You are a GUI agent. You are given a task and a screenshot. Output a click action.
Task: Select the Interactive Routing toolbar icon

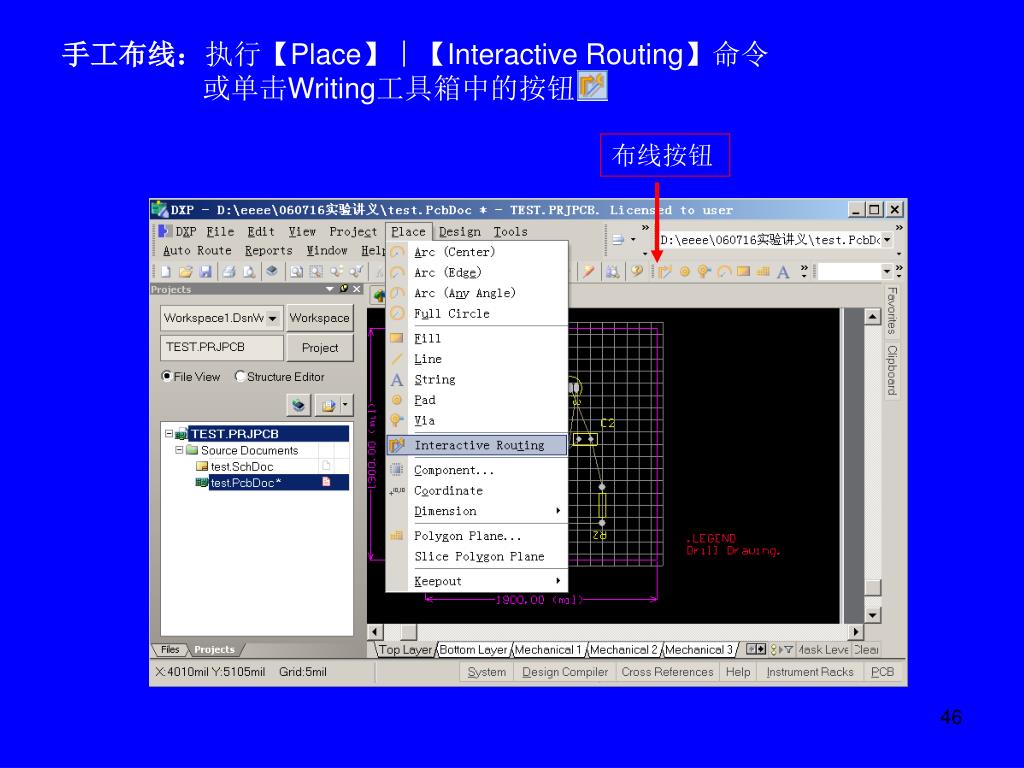[x=665, y=272]
